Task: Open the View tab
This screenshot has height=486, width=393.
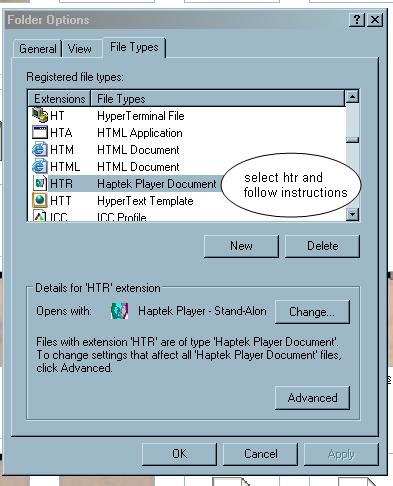Action: pyautogui.click(x=80, y=49)
